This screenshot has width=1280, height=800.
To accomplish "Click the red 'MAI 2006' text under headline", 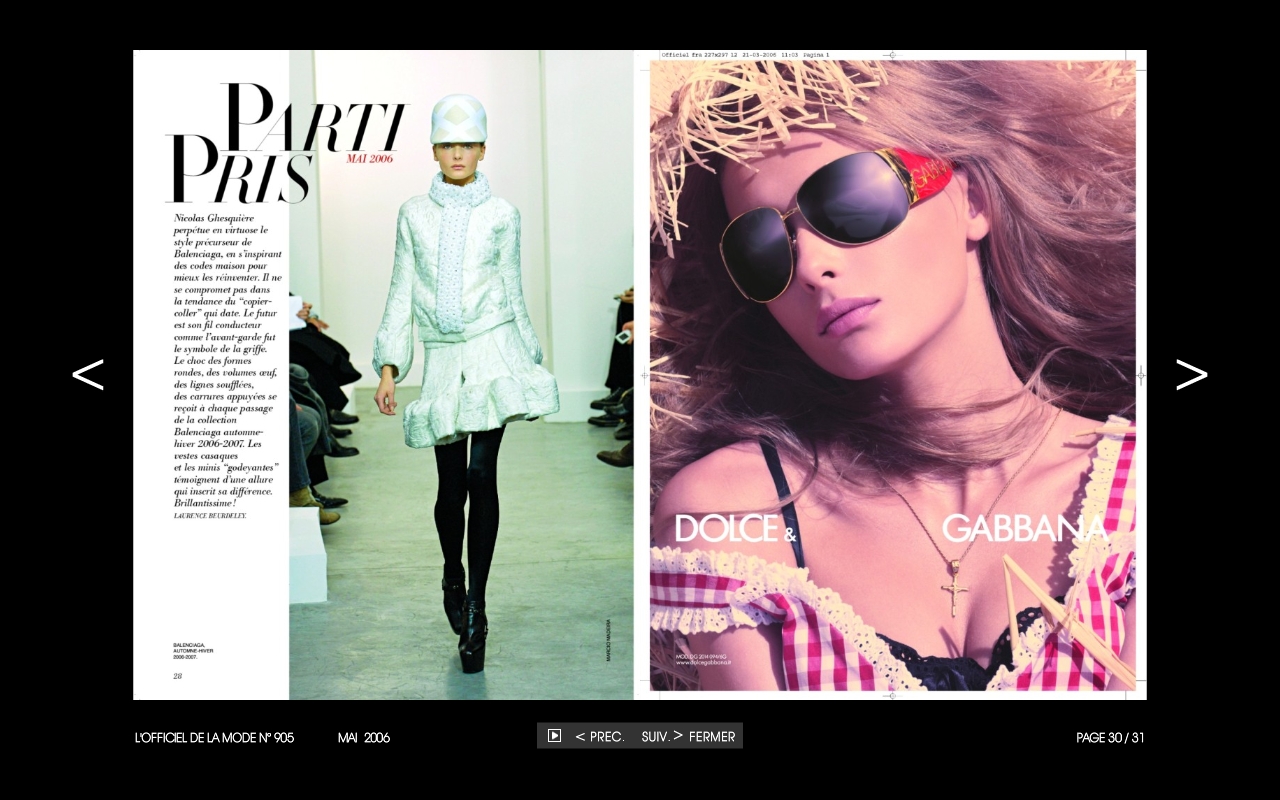I will point(370,159).
